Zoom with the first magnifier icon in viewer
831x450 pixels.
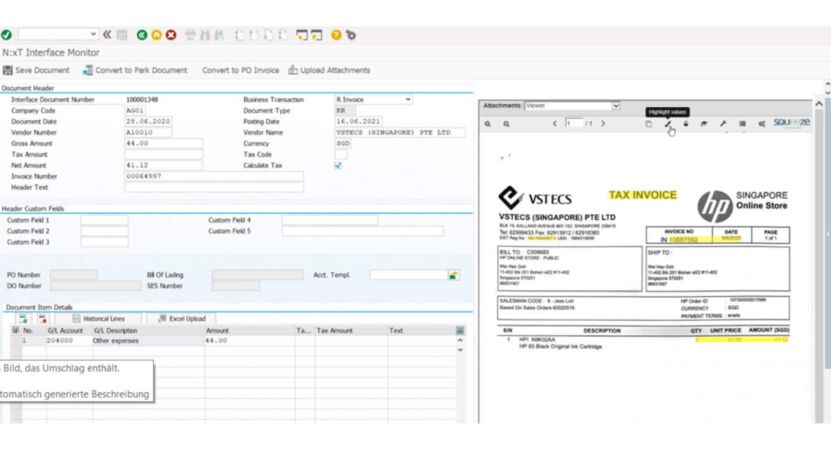click(488, 124)
